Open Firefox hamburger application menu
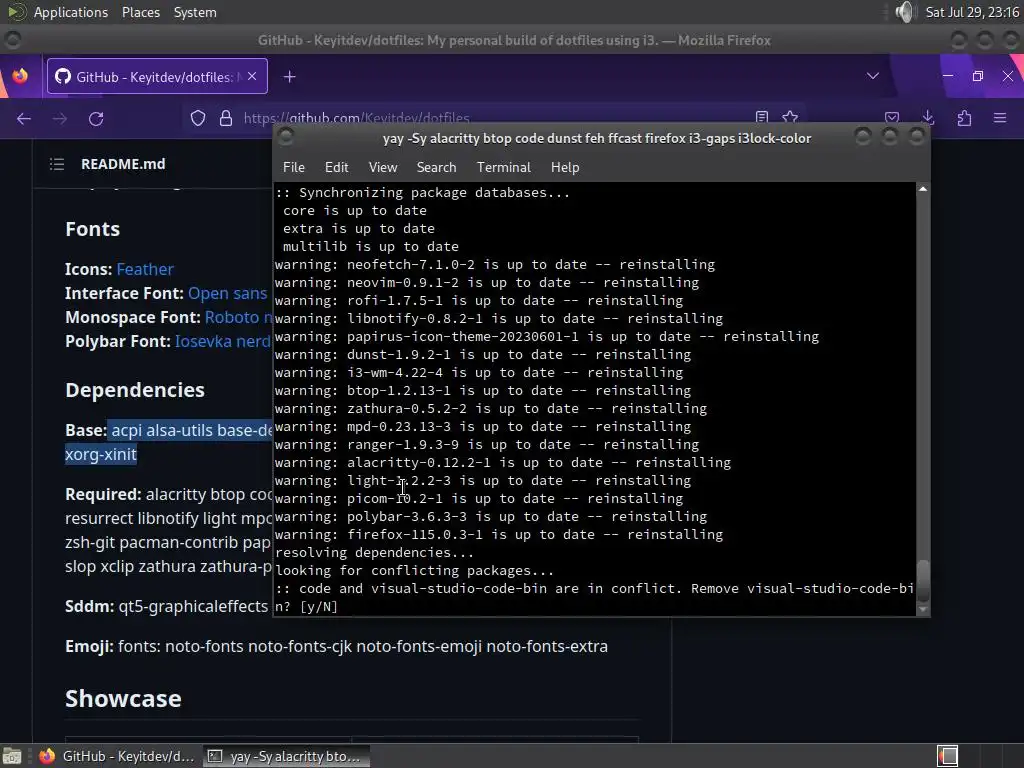Image resolution: width=1024 pixels, height=768 pixels. point(1000,118)
